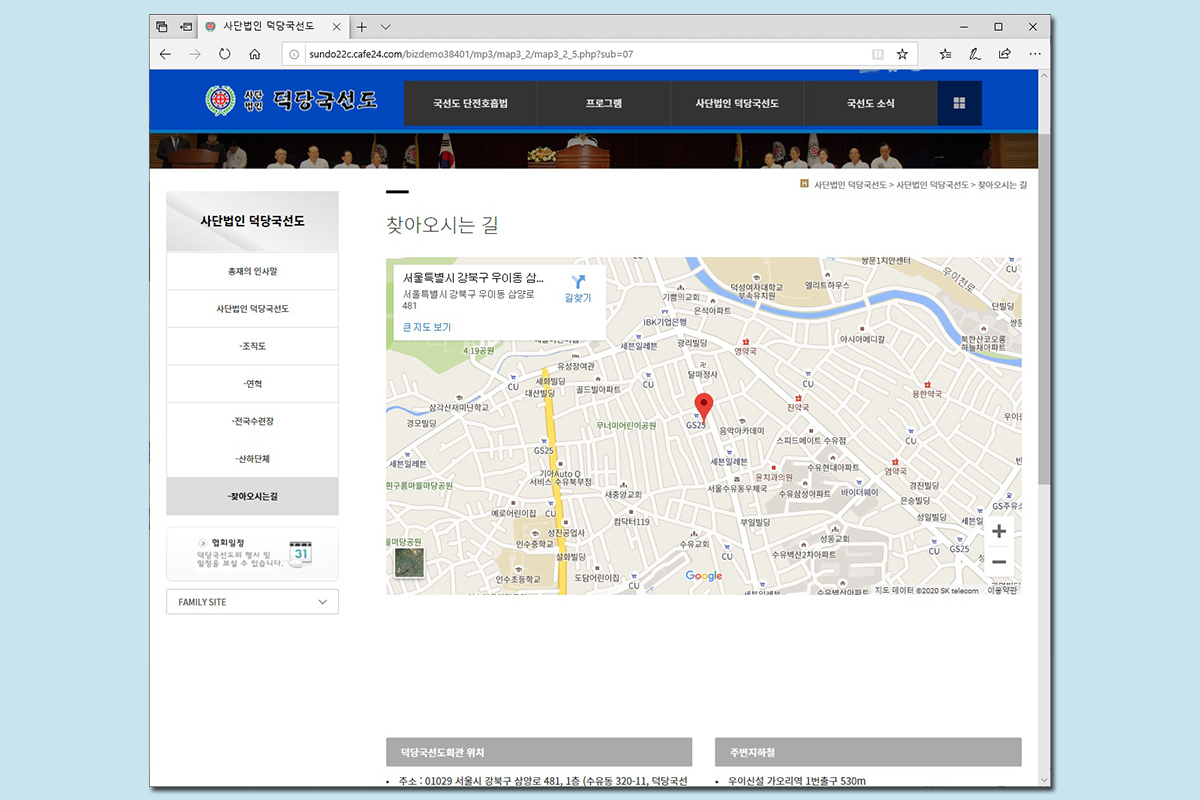The height and width of the screenshot is (800, 1200).
Task: Select 총재의 인사말 in sidebar
Action: pos(252,271)
